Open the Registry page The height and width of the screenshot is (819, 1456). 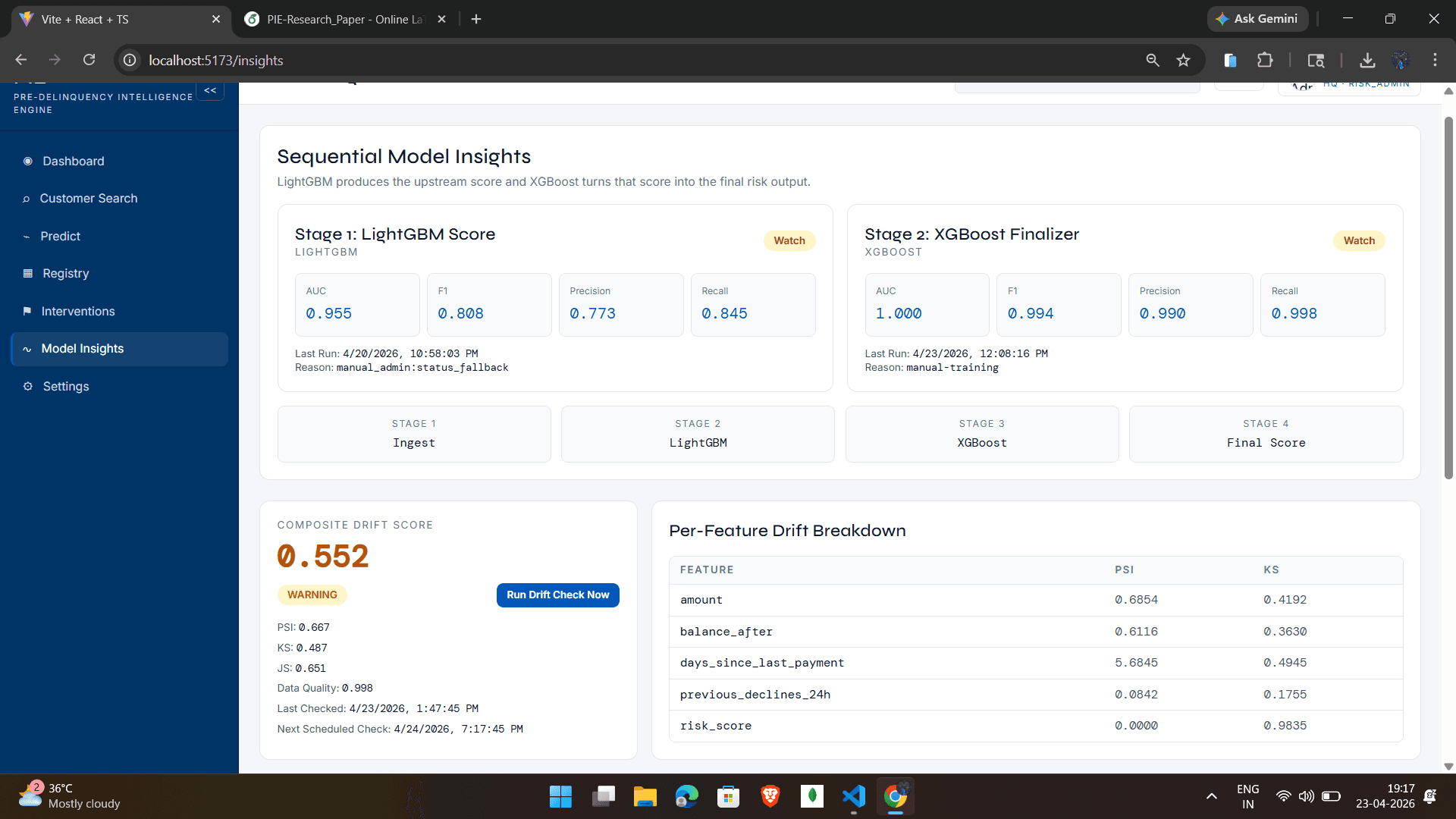pos(119,274)
